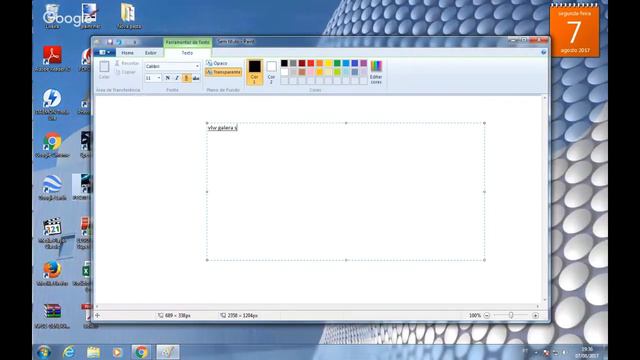Viewport: 640px width, 360px height.
Task: Open File Explorer from taskbar
Action: [x=93, y=352]
